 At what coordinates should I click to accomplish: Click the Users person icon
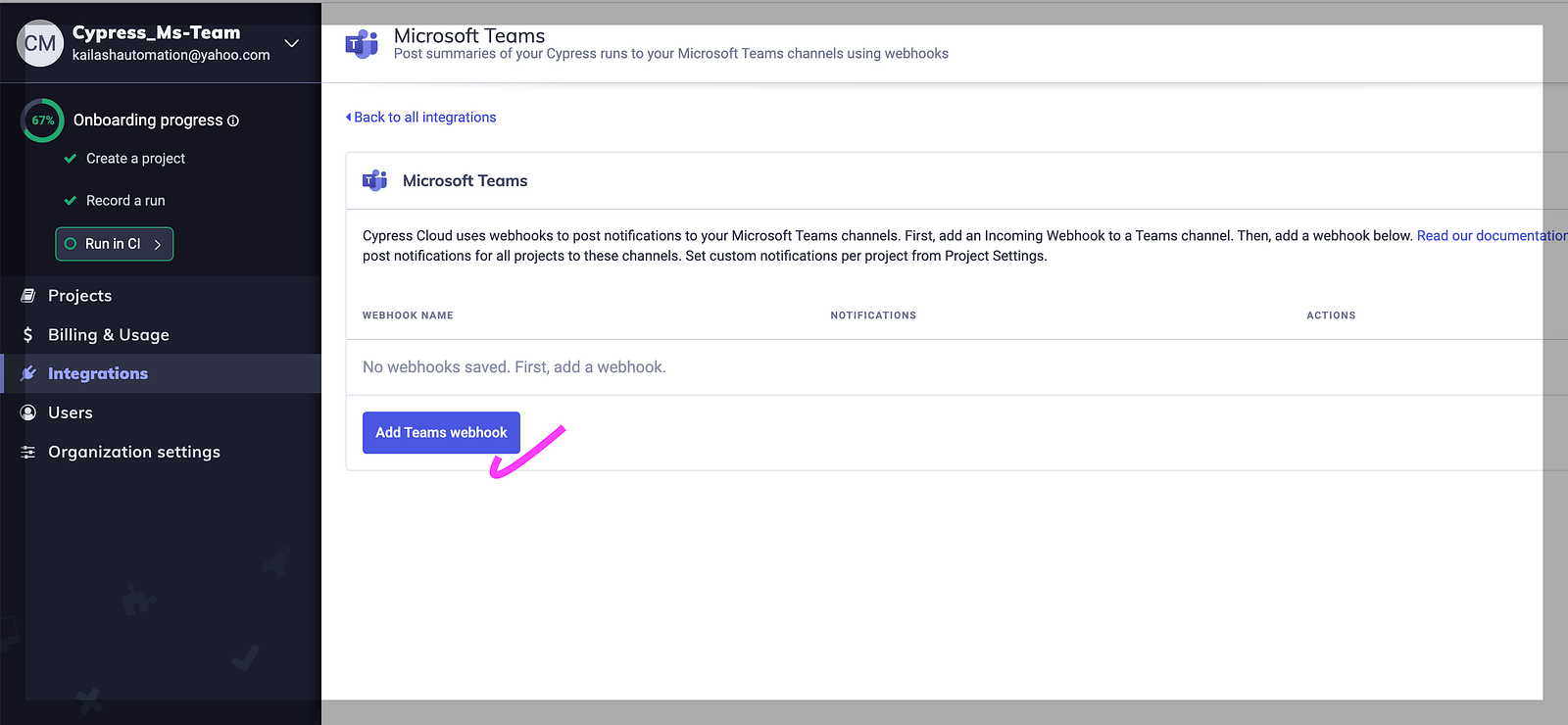pyautogui.click(x=28, y=412)
